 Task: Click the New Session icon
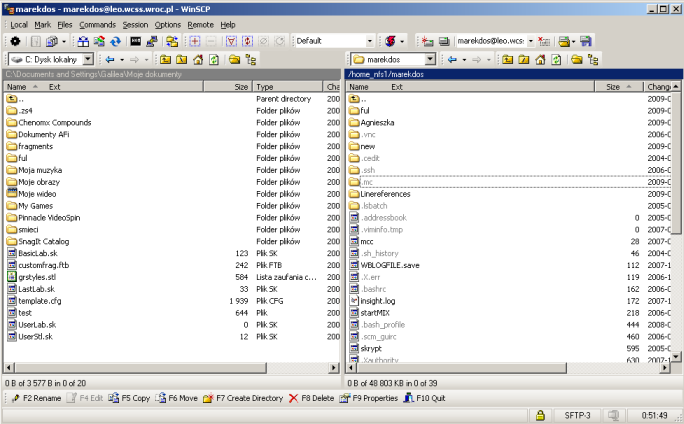[428, 41]
